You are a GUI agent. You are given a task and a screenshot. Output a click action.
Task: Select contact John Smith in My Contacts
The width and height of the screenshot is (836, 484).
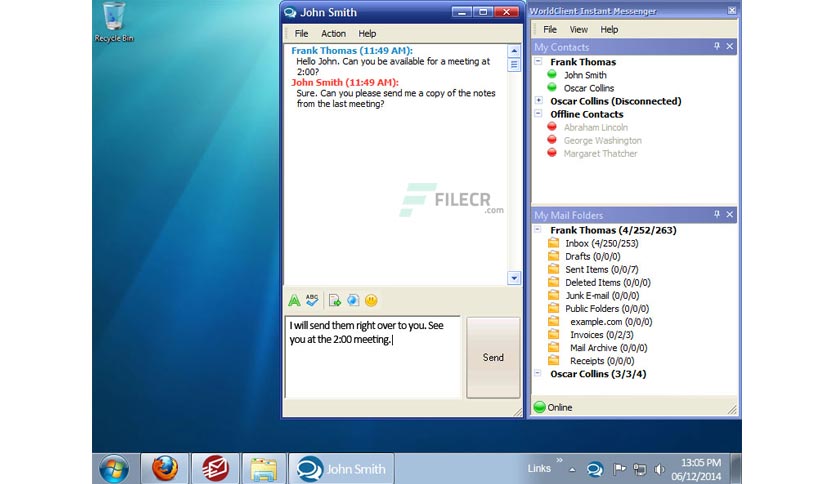[x=585, y=75]
